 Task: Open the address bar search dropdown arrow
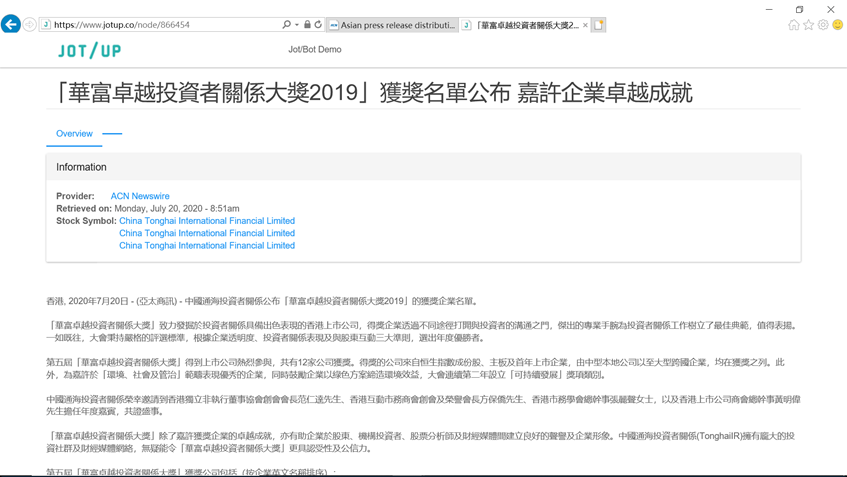[x=297, y=25]
